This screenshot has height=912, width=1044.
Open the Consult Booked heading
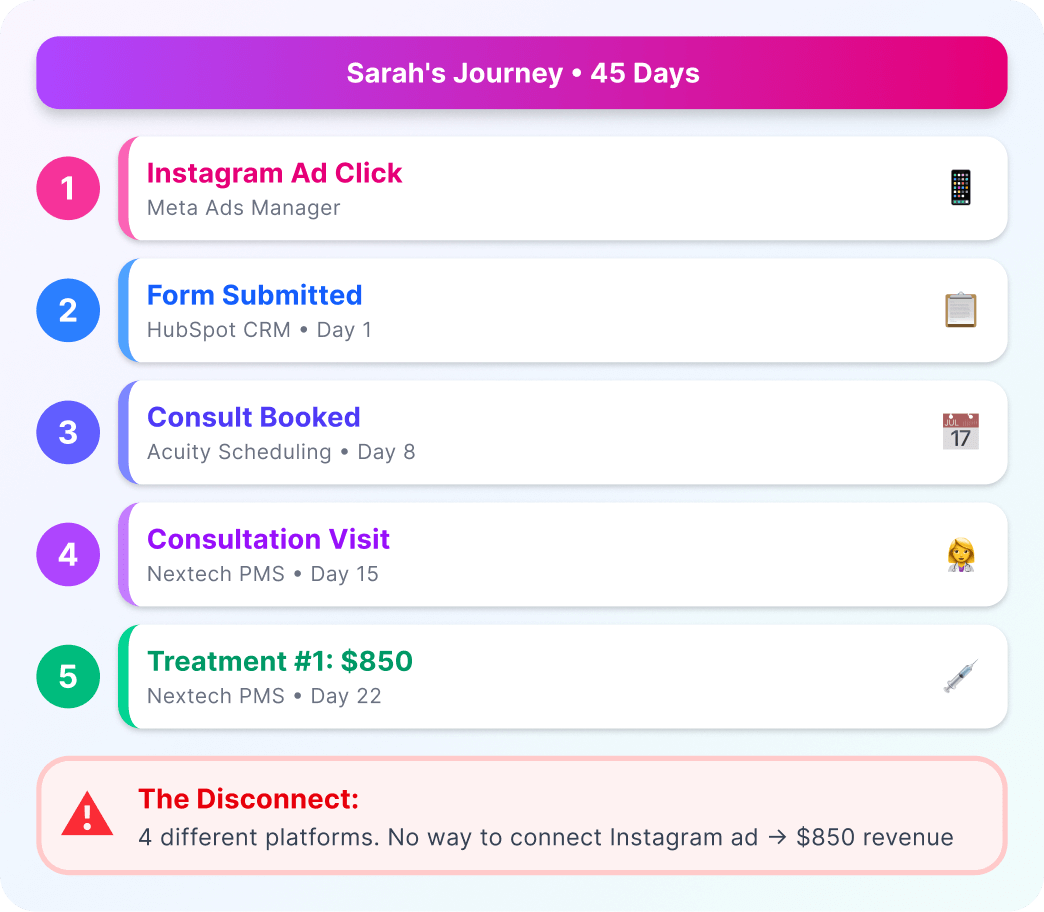pyautogui.click(x=253, y=417)
